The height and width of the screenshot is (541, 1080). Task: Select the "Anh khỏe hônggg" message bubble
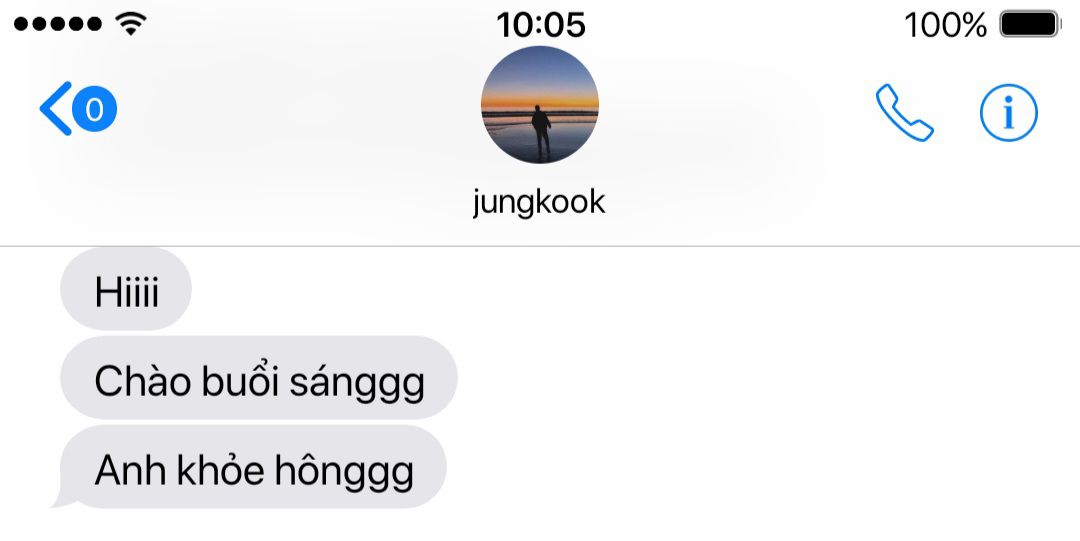[253, 467]
